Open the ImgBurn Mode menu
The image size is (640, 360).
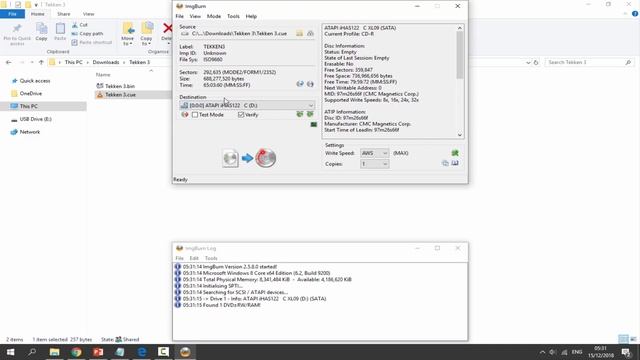pyautogui.click(x=213, y=16)
